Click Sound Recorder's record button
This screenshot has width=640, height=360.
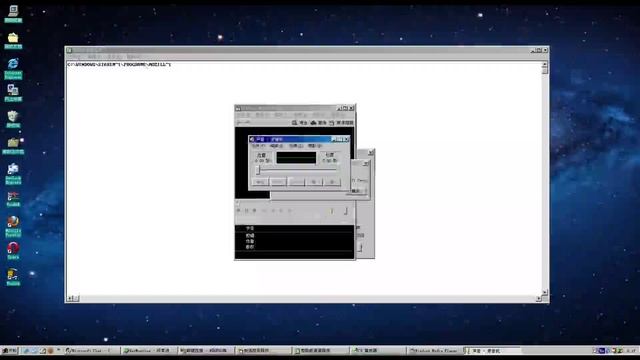point(332,182)
